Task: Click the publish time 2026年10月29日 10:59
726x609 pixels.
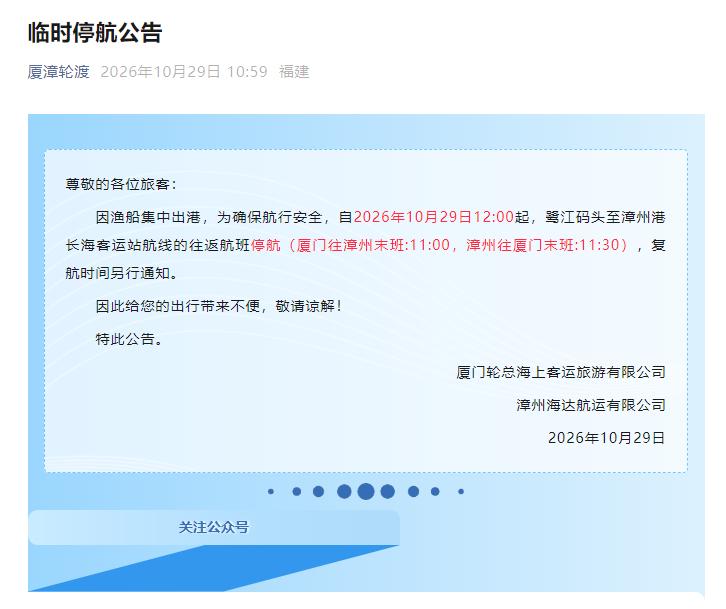Action: 184,72
